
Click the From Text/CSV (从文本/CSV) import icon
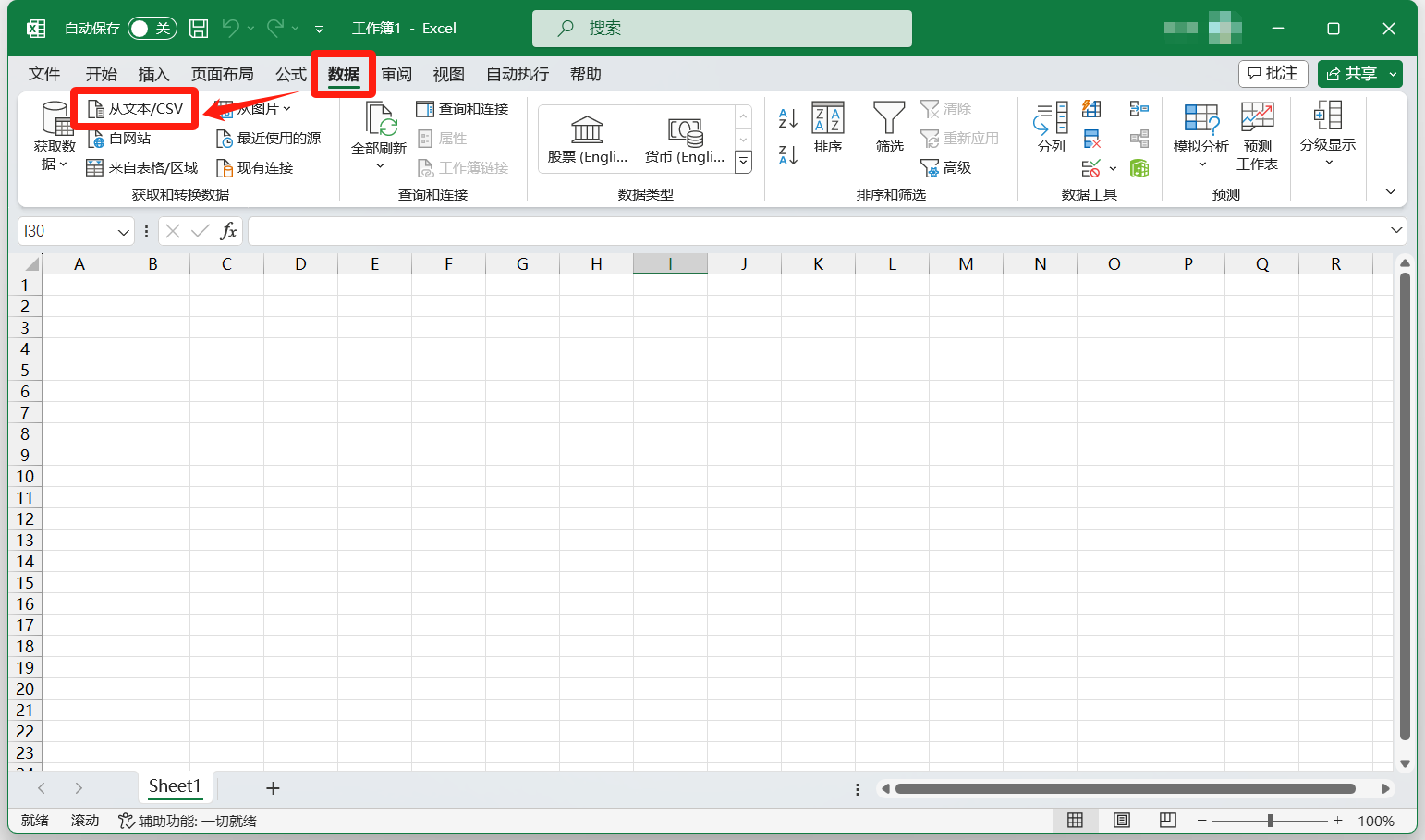(x=96, y=109)
